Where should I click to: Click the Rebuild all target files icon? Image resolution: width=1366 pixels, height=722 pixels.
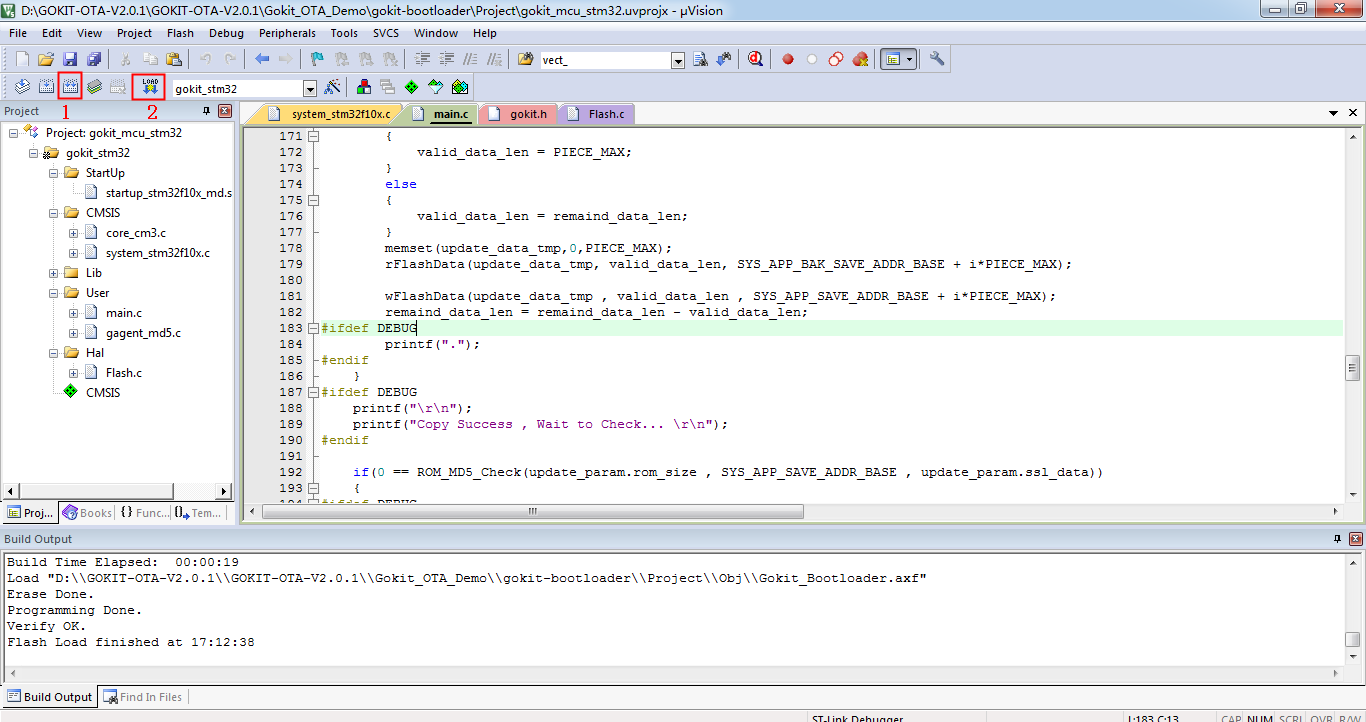[x=70, y=87]
